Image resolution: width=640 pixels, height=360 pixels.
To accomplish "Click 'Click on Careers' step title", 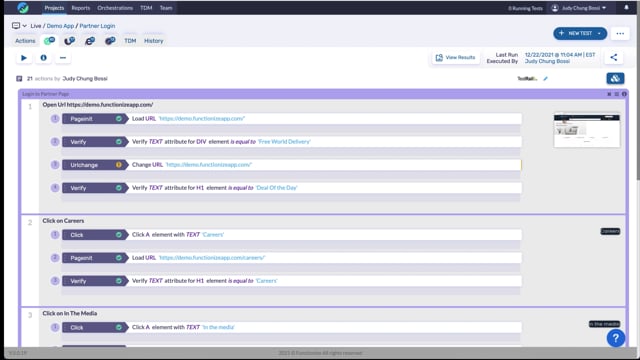I will (63, 221).
